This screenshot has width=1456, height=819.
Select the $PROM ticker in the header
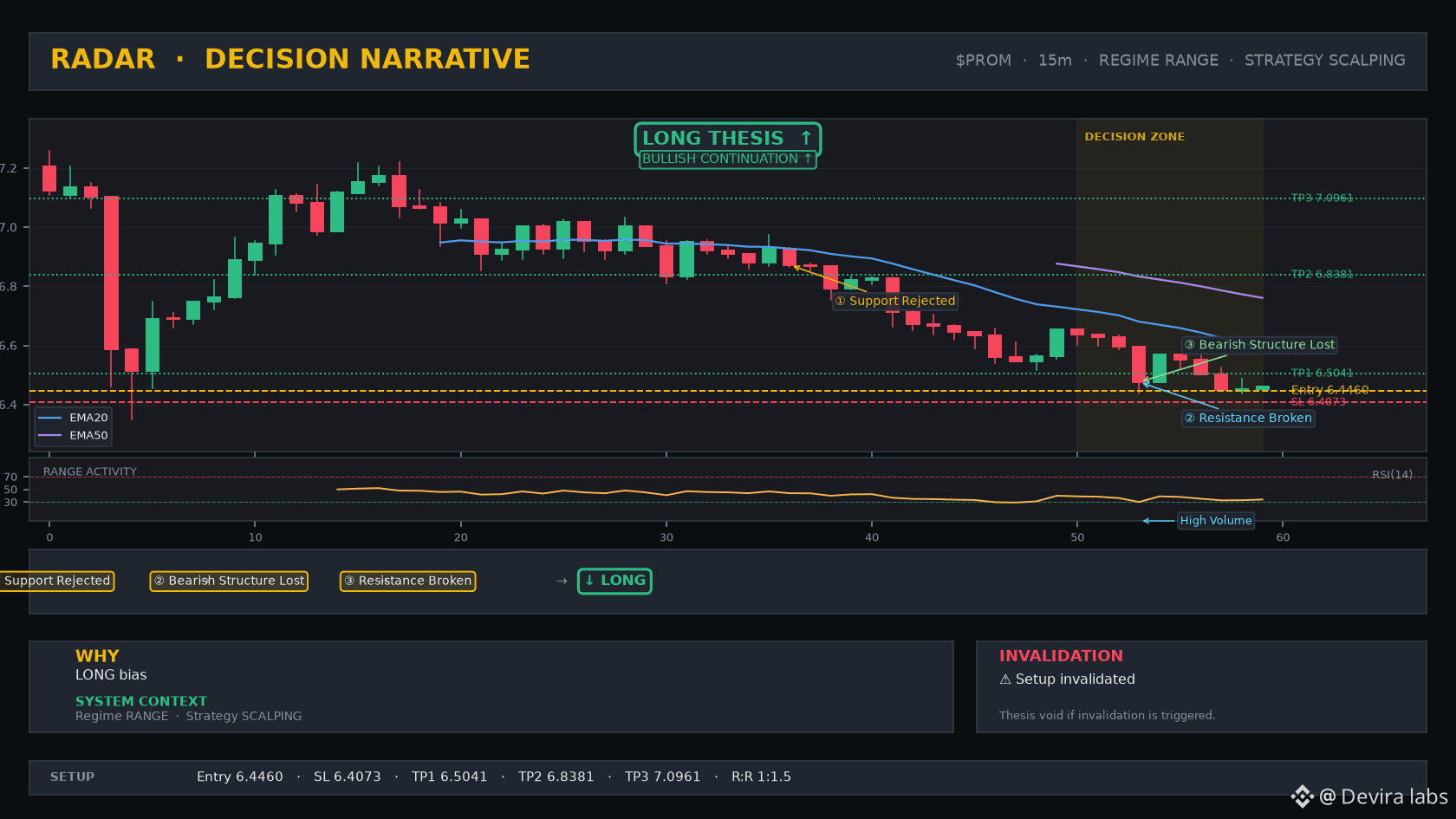[983, 61]
